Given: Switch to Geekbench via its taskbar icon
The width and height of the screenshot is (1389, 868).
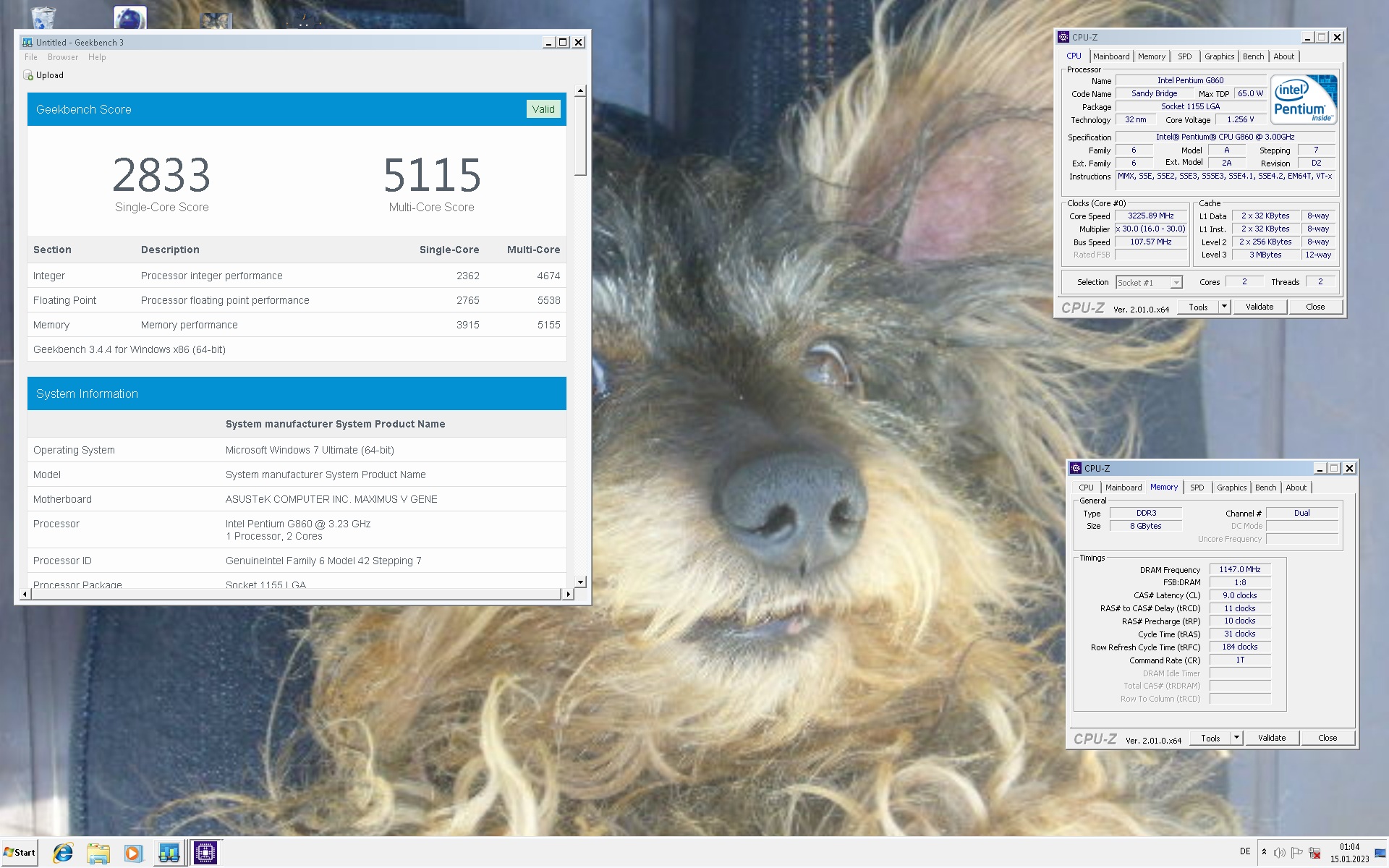Looking at the screenshot, I should click(x=169, y=853).
